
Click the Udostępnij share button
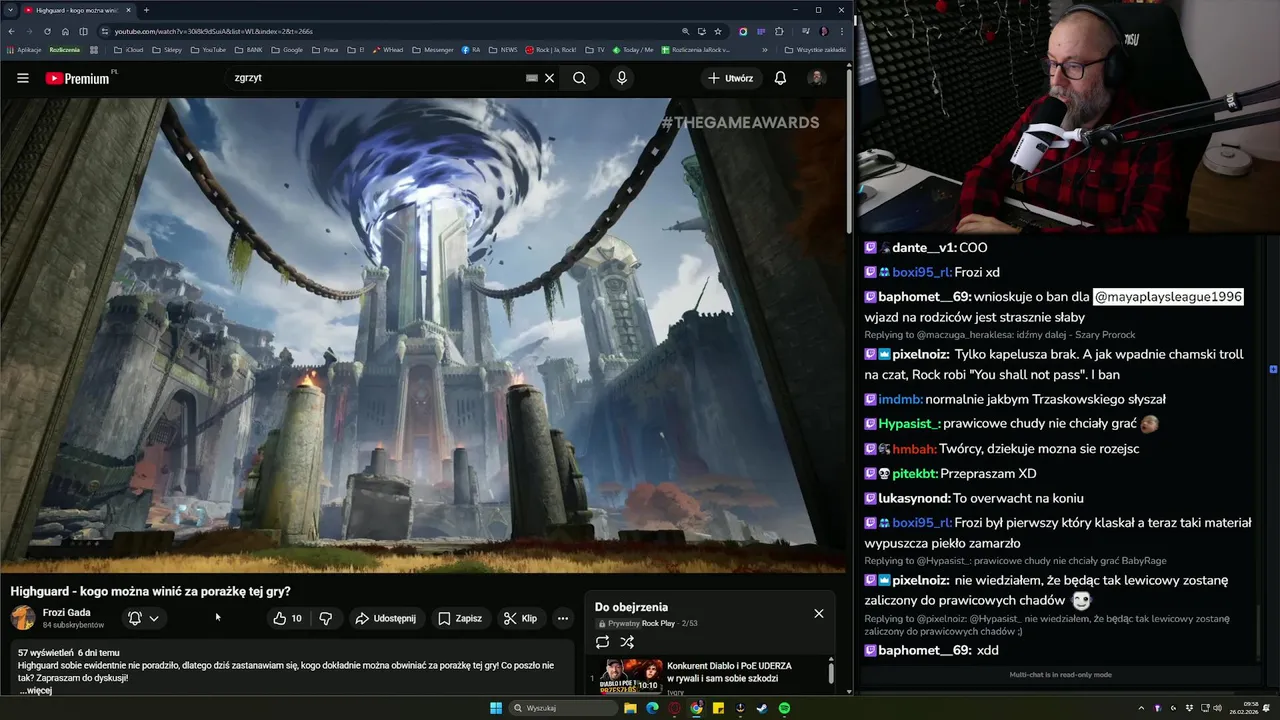click(386, 618)
